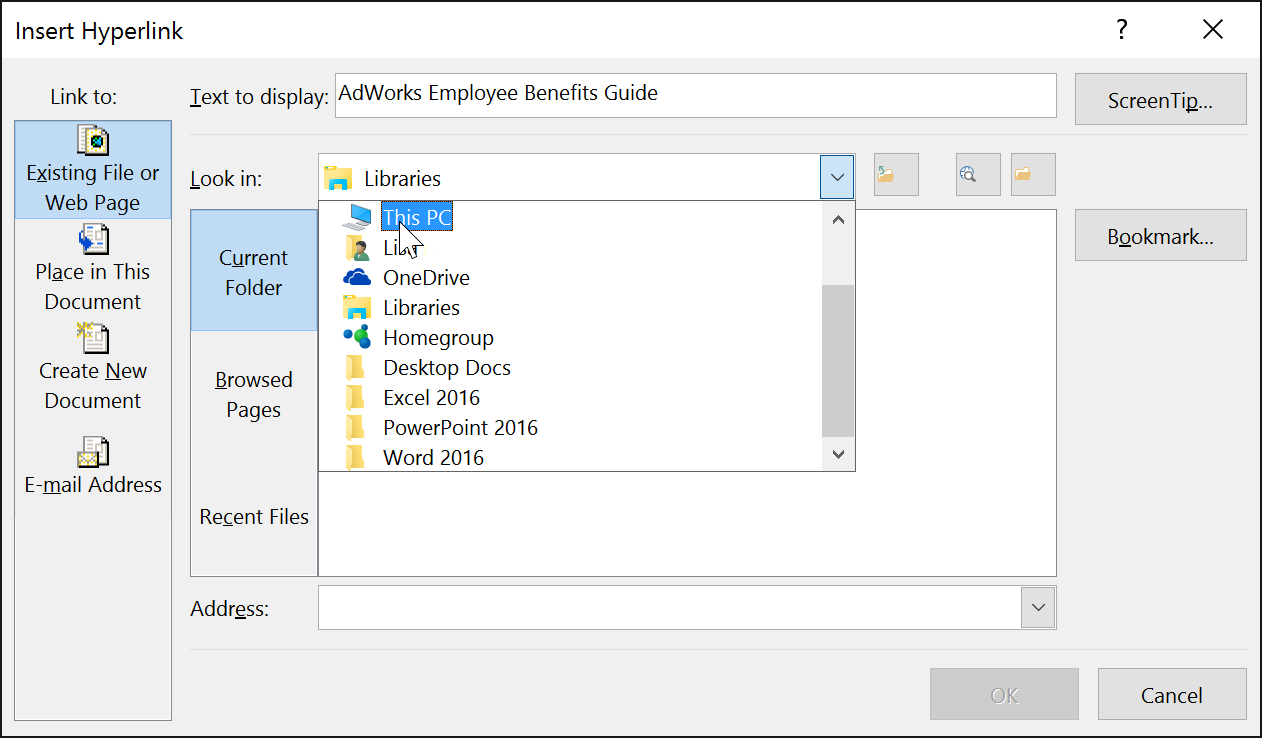Choose OneDrive in the Look in list

pyautogui.click(x=427, y=277)
